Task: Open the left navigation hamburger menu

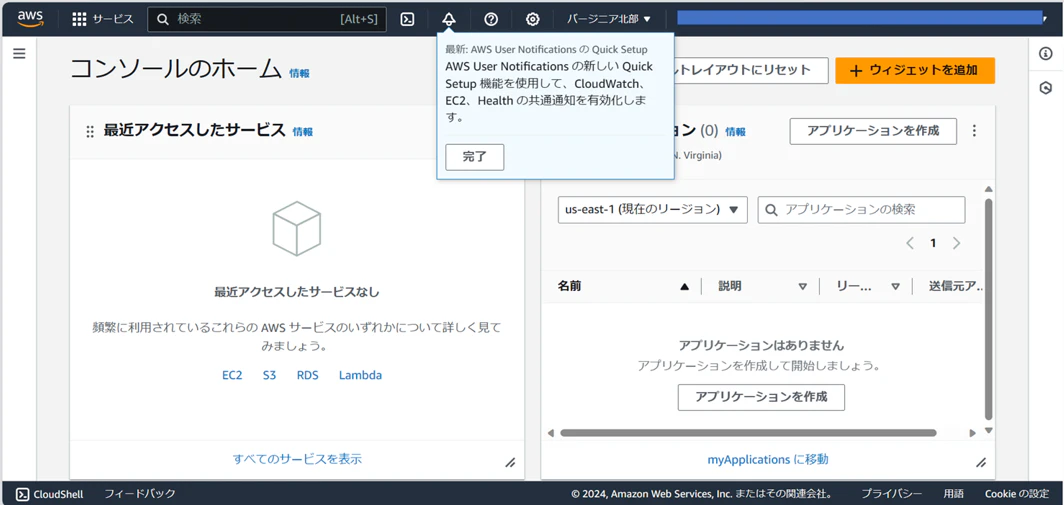Action: click(x=19, y=54)
